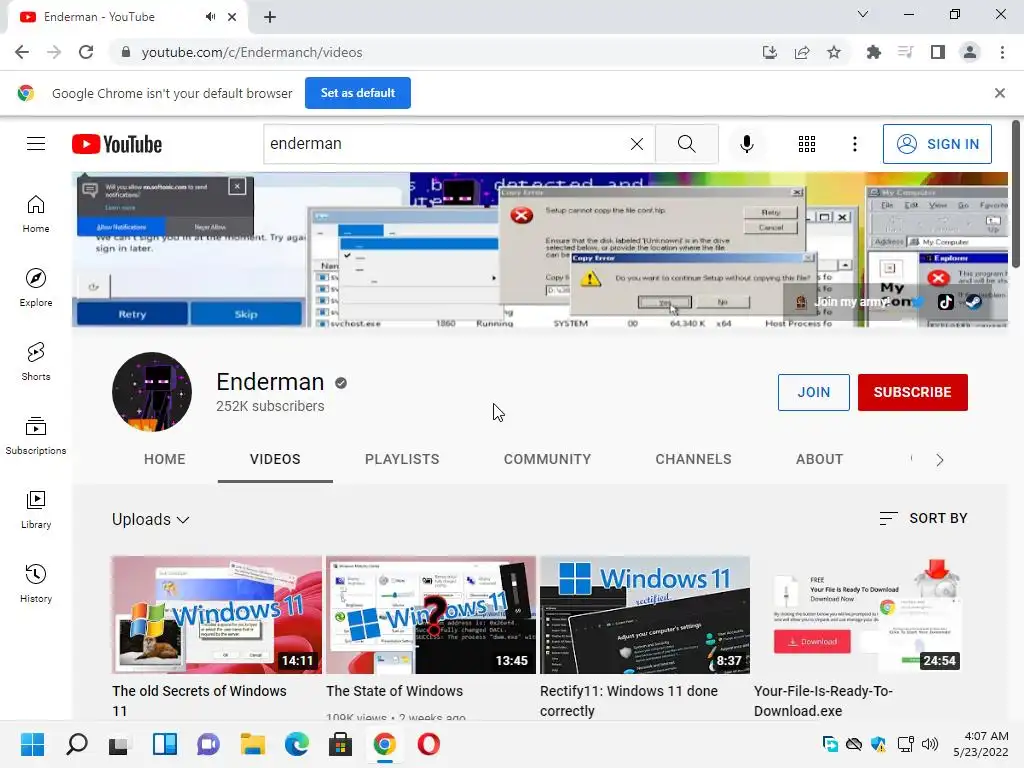Open the YouTube hamburger guide menu
This screenshot has width=1024, height=768.
(36, 144)
